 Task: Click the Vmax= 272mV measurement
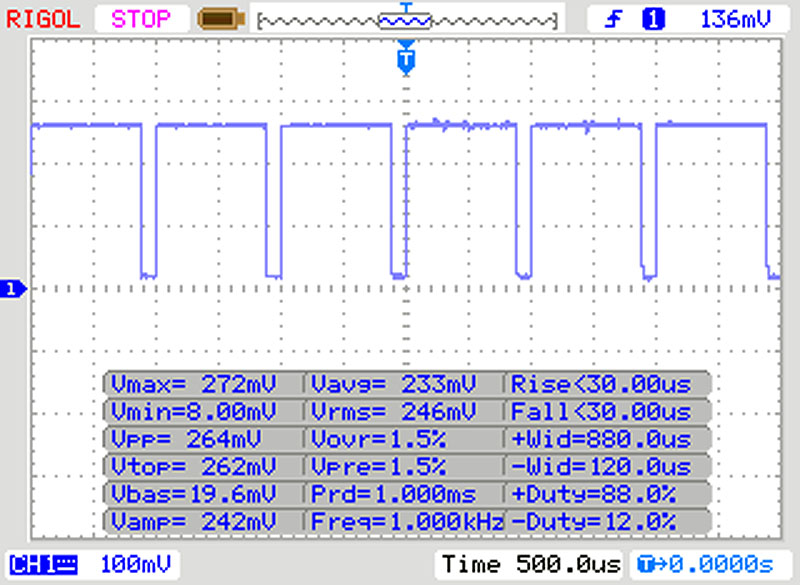(193, 384)
